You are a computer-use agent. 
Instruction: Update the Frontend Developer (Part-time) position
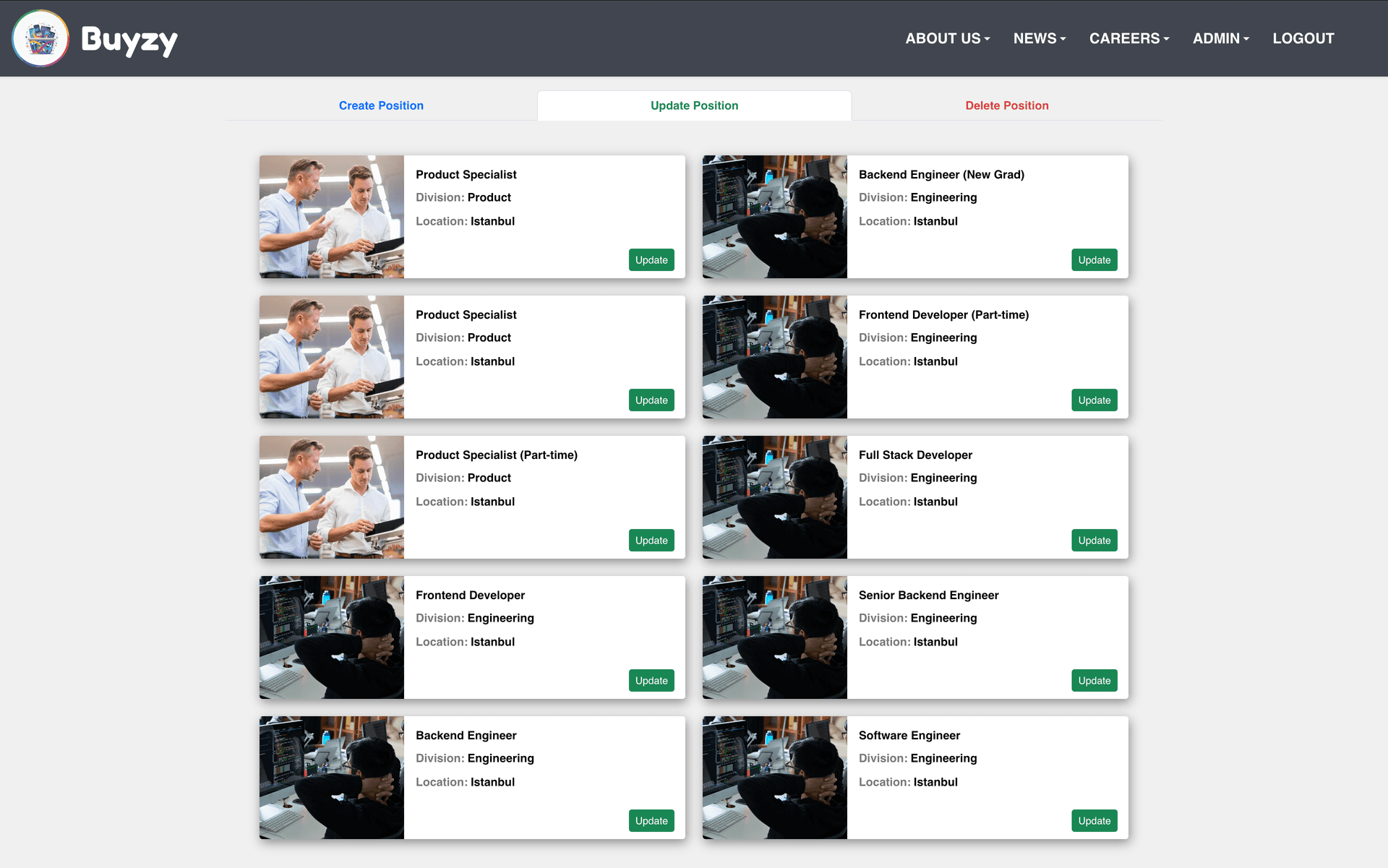click(1094, 400)
